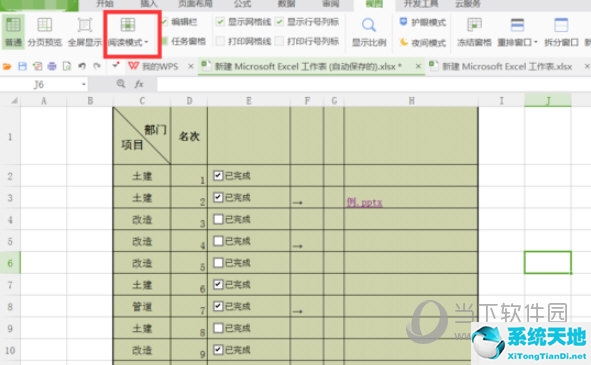Screen dimensions: 591x365
Task: Click Freeze Panes (冻结窗格) icon
Action: [474, 25]
